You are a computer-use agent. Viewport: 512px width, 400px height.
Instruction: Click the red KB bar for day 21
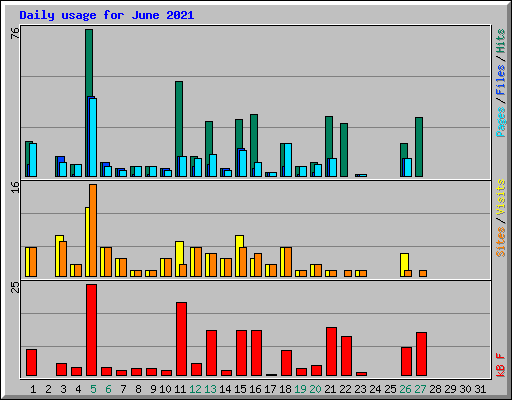click(332, 352)
